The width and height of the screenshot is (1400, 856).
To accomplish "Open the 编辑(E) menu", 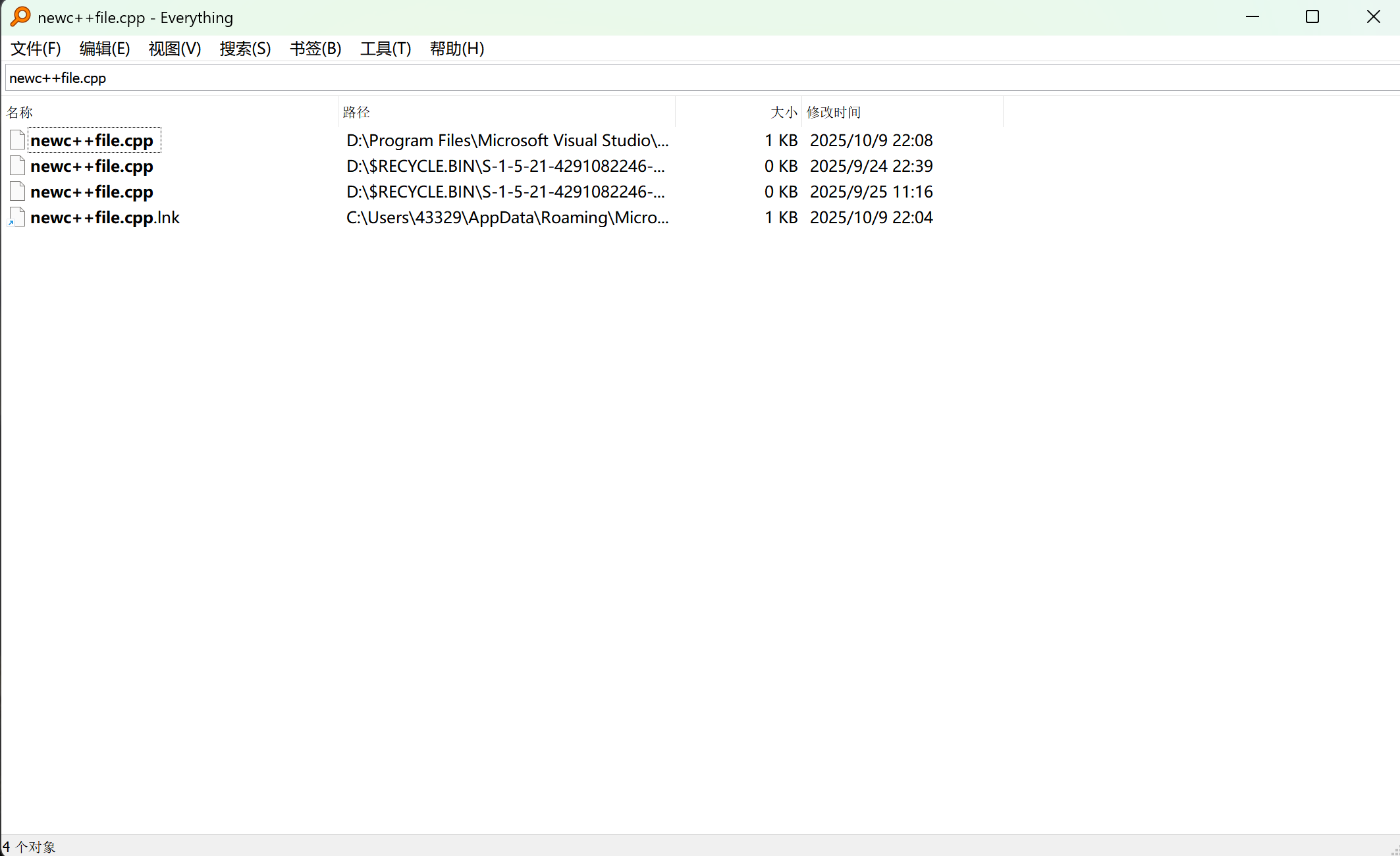I will coord(105,49).
